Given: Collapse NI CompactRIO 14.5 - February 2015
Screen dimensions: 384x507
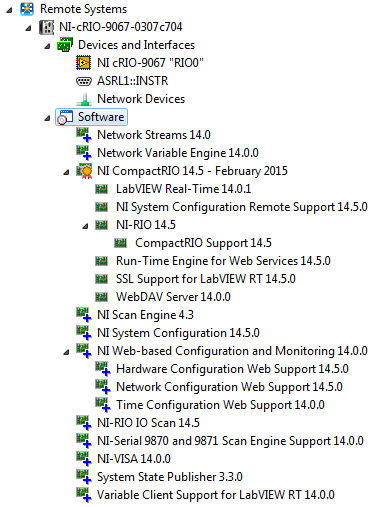Looking at the screenshot, I should pos(67,173).
